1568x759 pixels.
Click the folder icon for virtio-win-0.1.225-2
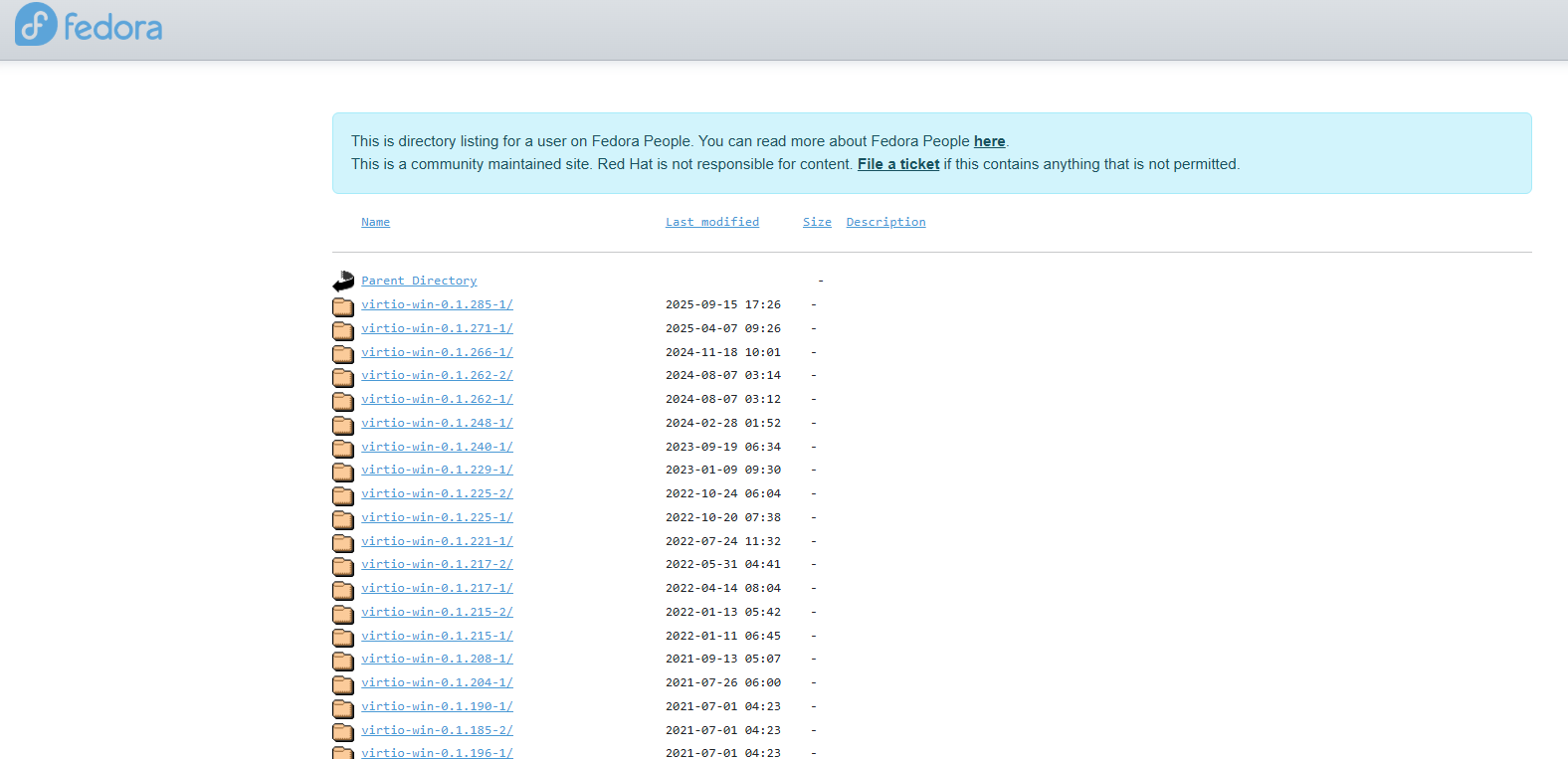343,494
